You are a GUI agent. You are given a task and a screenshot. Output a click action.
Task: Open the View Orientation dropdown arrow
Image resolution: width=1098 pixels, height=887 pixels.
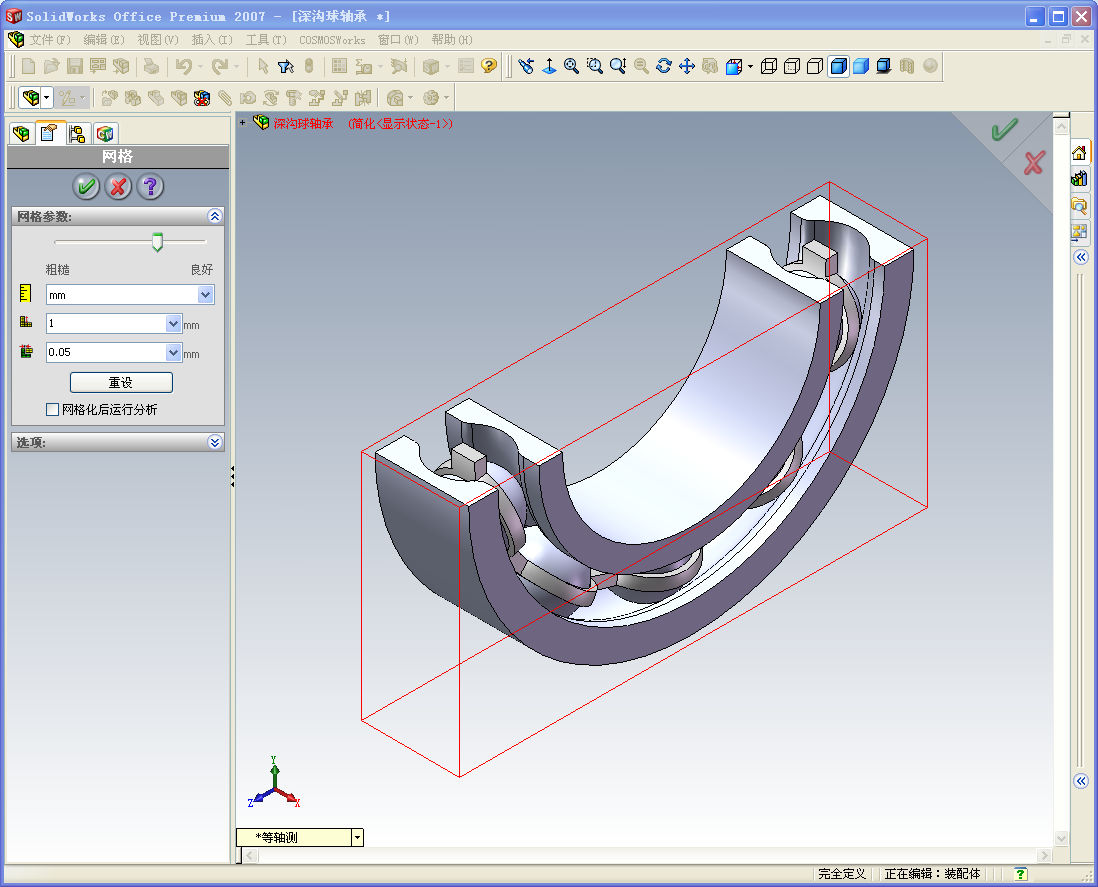pyautogui.click(x=750, y=67)
